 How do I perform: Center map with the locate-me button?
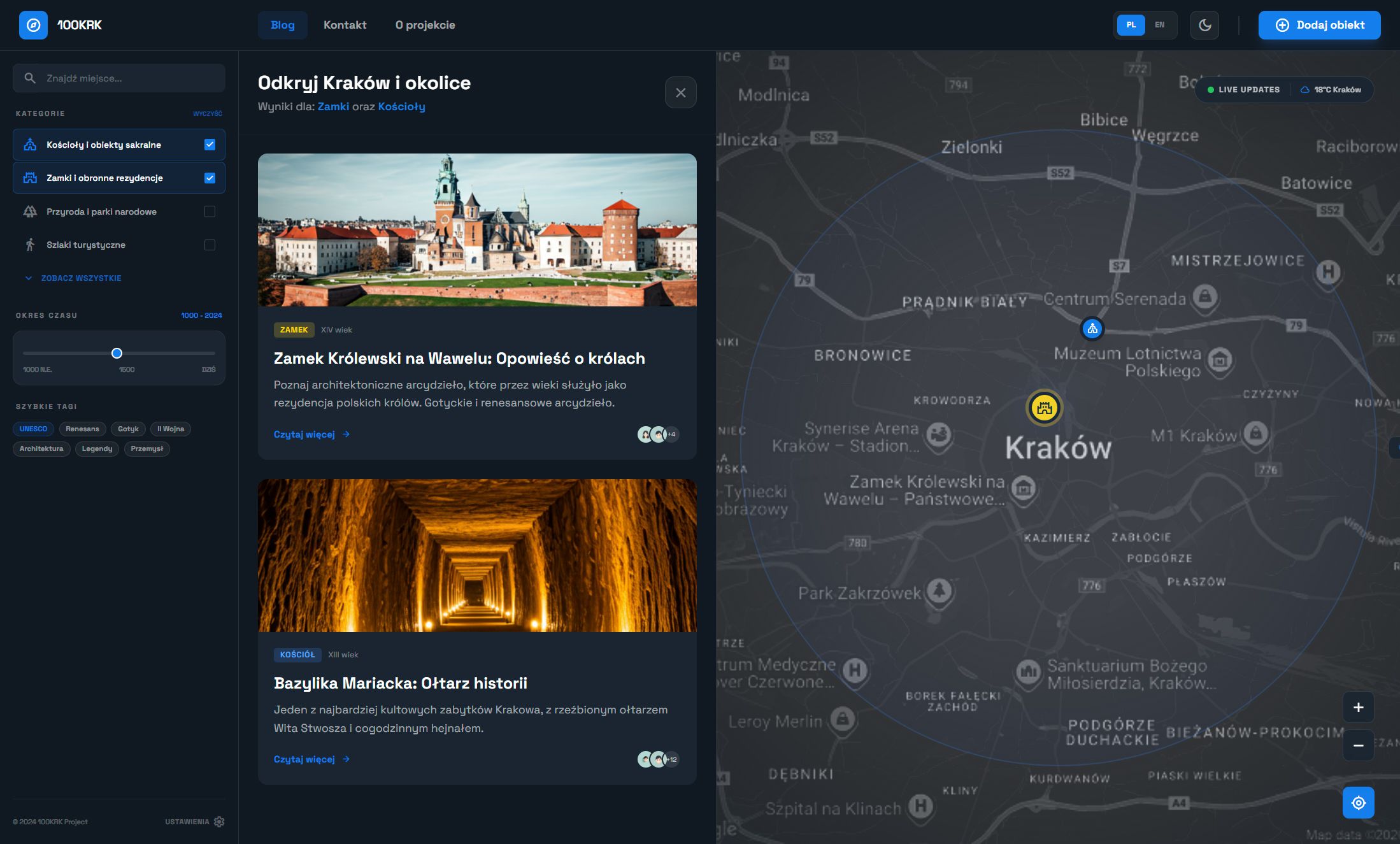pyautogui.click(x=1358, y=803)
